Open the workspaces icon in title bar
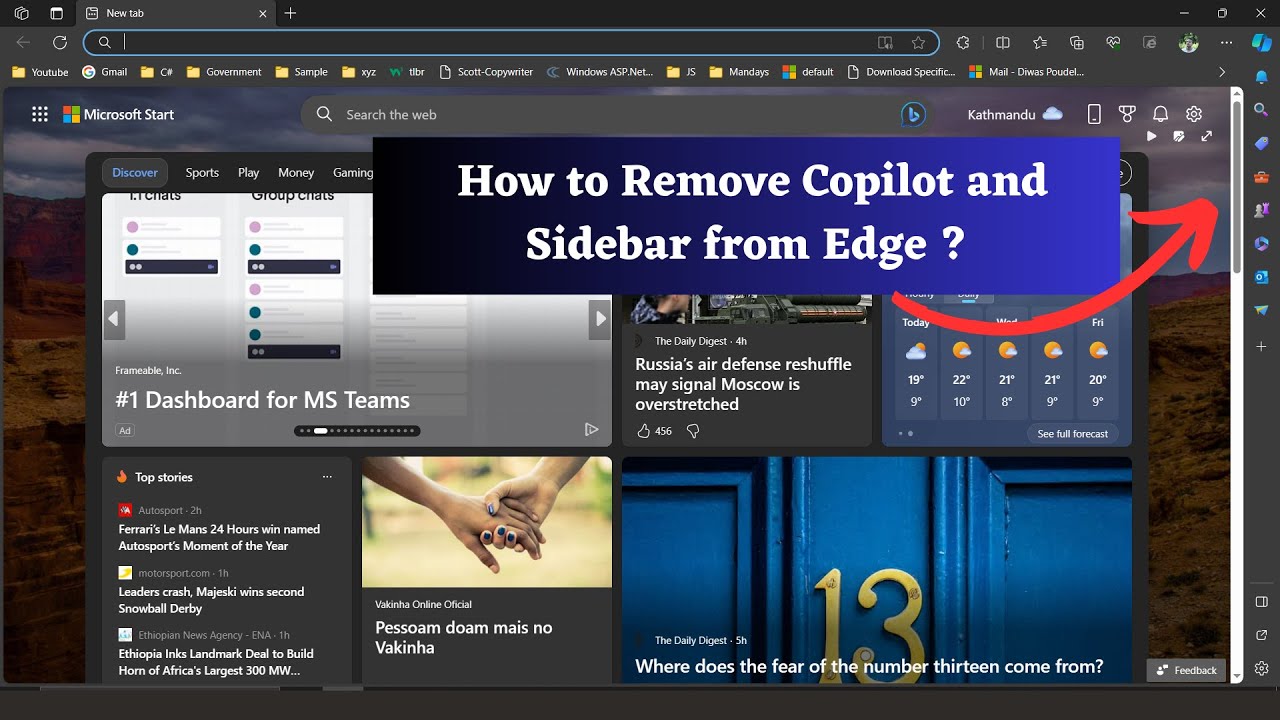 tap(21, 13)
